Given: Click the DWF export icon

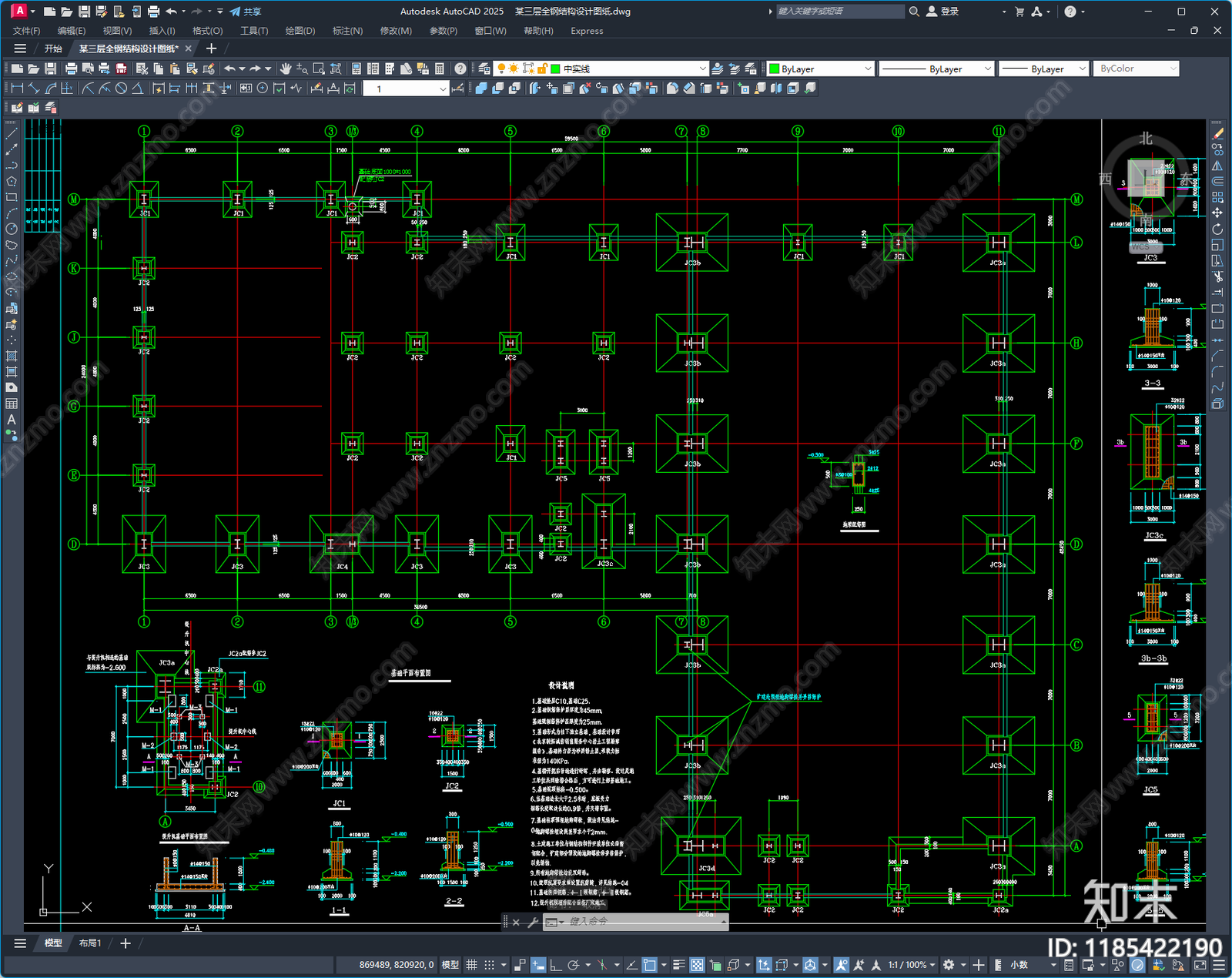Looking at the screenshot, I should coord(121,69).
